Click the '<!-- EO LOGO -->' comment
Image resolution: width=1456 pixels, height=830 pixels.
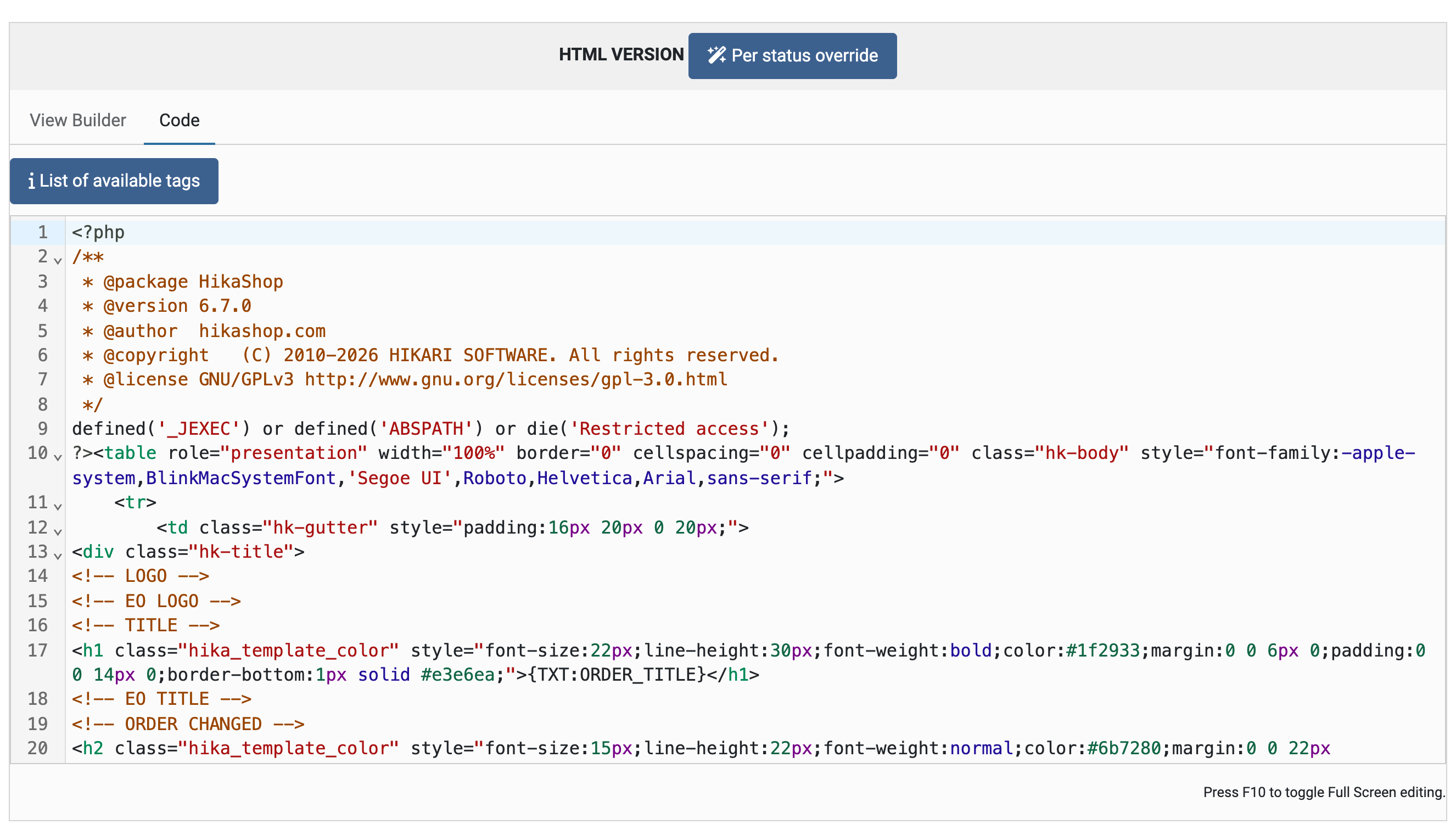coord(156,601)
